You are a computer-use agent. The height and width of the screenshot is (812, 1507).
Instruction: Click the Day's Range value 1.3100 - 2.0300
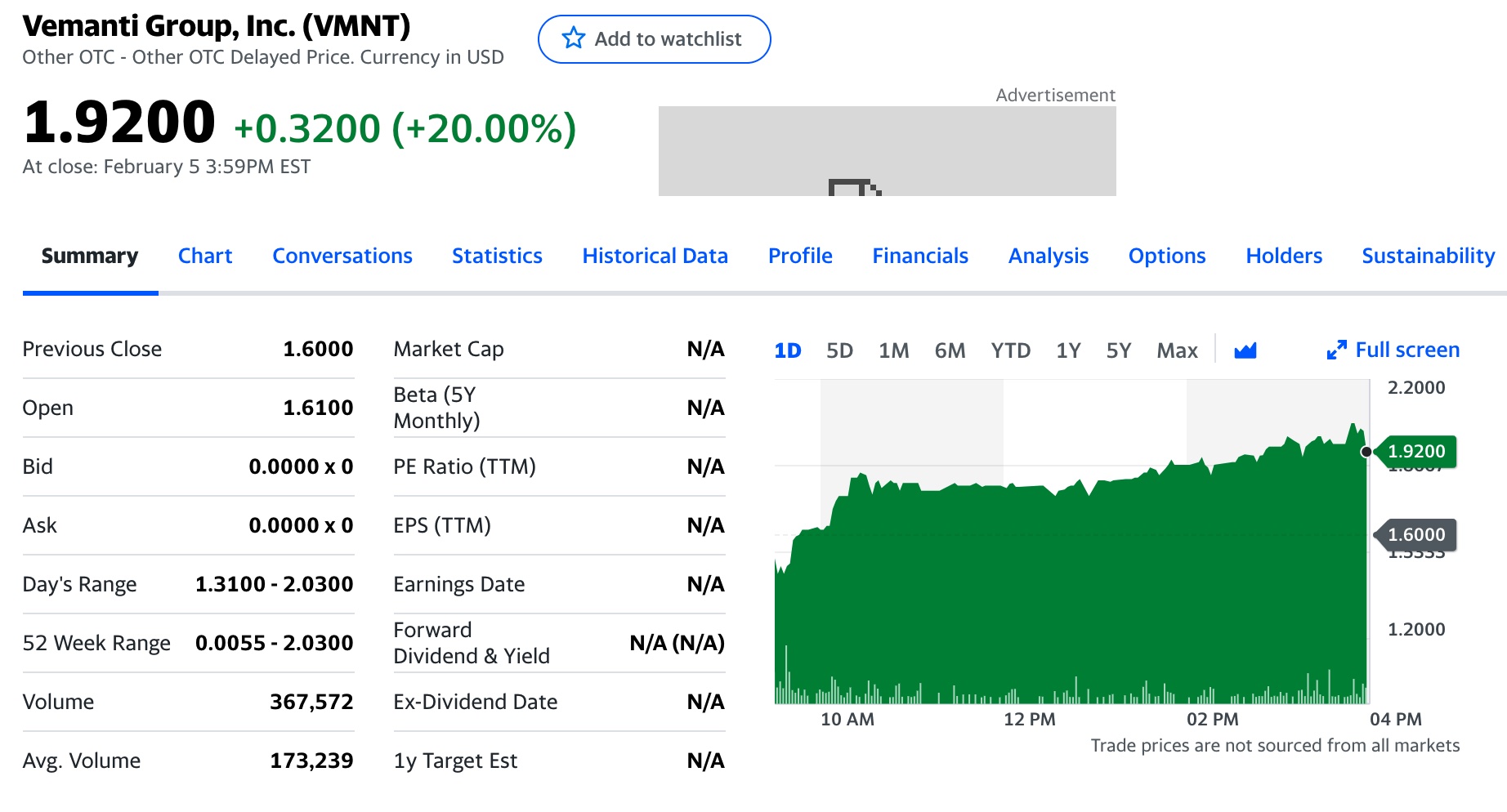click(274, 584)
